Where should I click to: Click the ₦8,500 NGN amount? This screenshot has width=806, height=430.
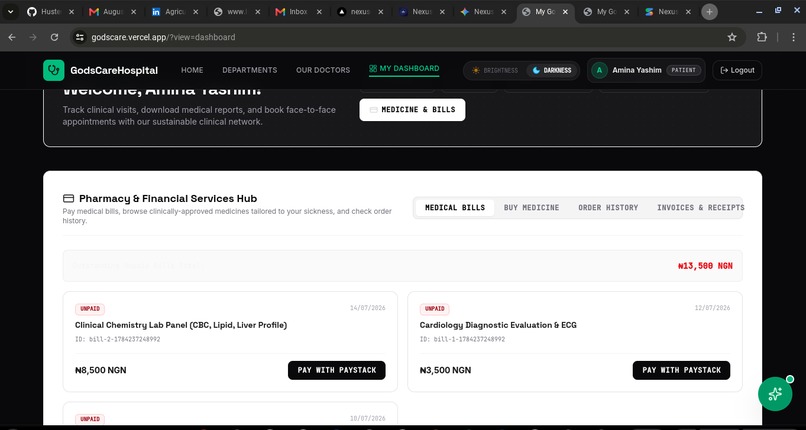pyautogui.click(x=101, y=370)
